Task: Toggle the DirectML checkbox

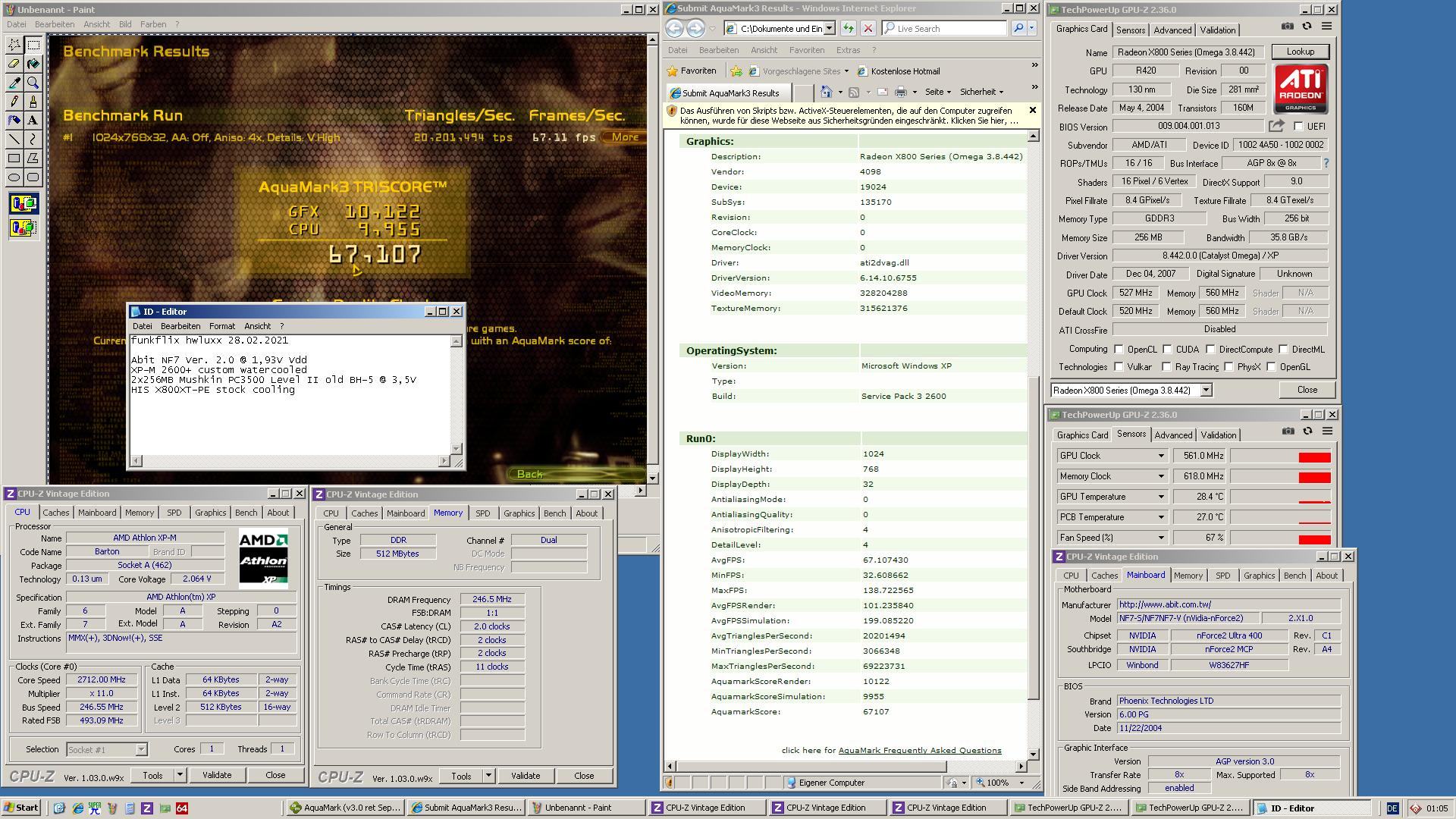Action: pos(1283,349)
